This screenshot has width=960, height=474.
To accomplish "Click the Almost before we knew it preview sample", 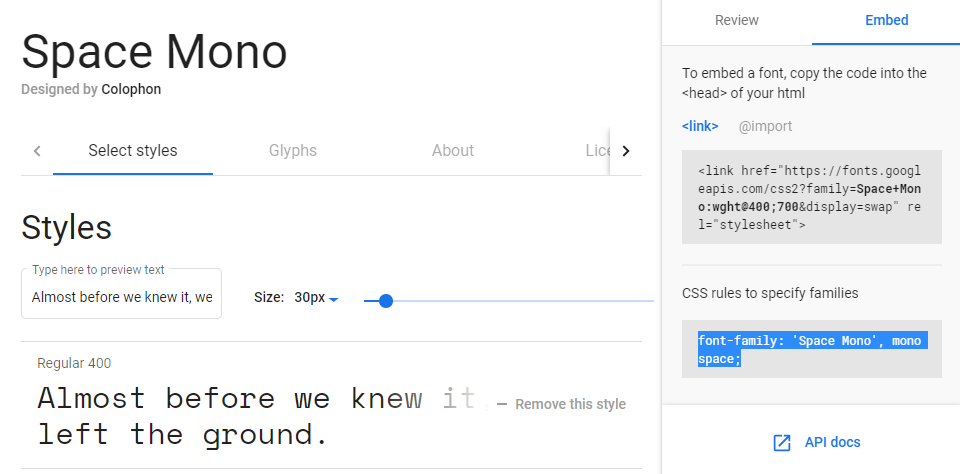I will coord(263,416).
